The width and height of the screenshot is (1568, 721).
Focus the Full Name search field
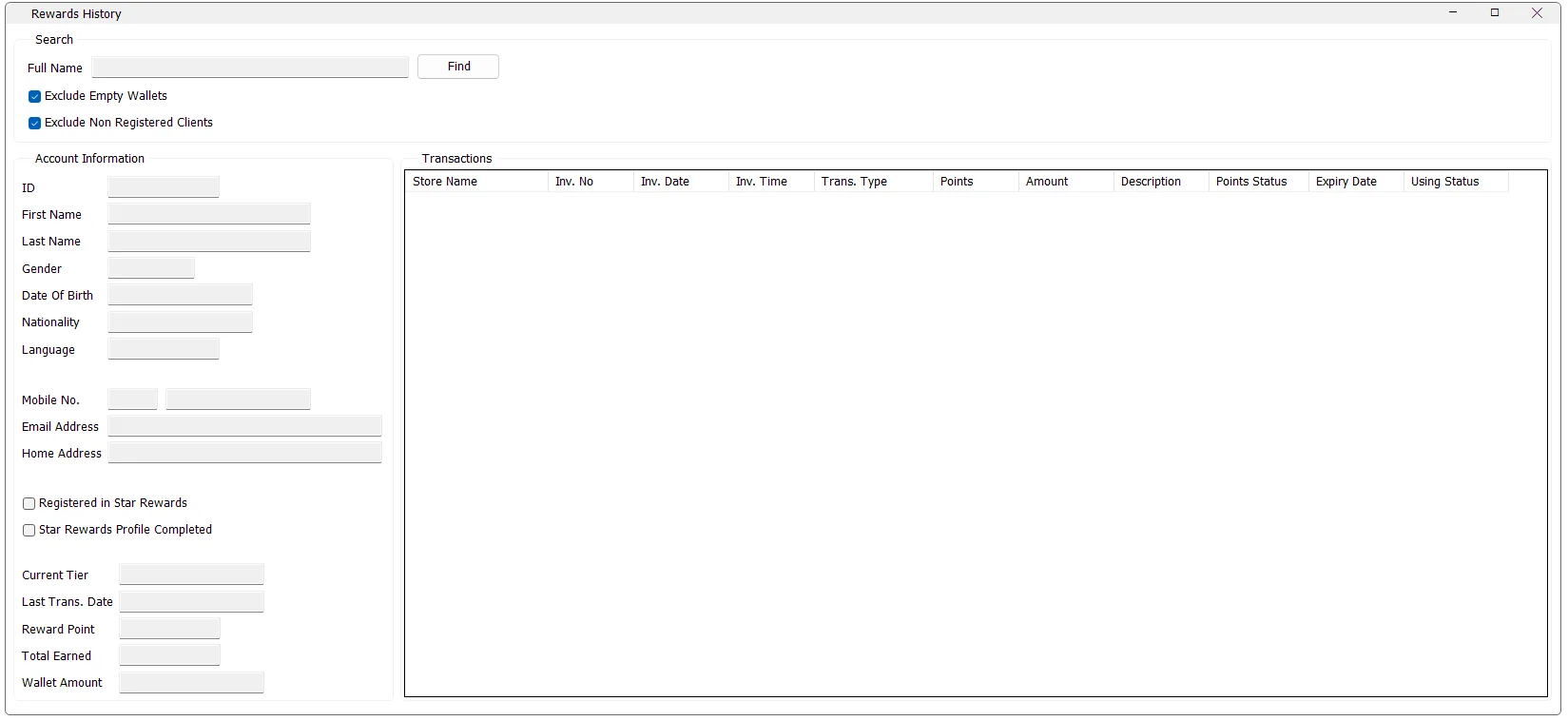pyautogui.click(x=250, y=68)
